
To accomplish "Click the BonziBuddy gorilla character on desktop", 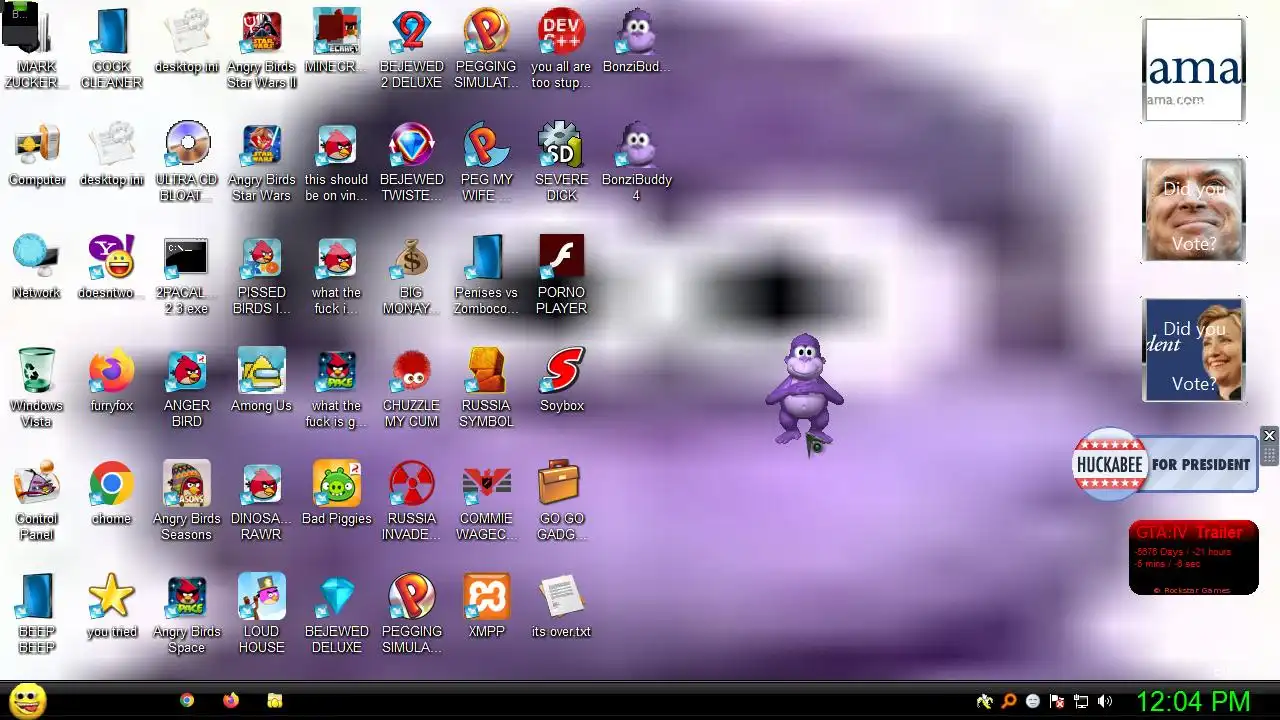I will coord(804,390).
